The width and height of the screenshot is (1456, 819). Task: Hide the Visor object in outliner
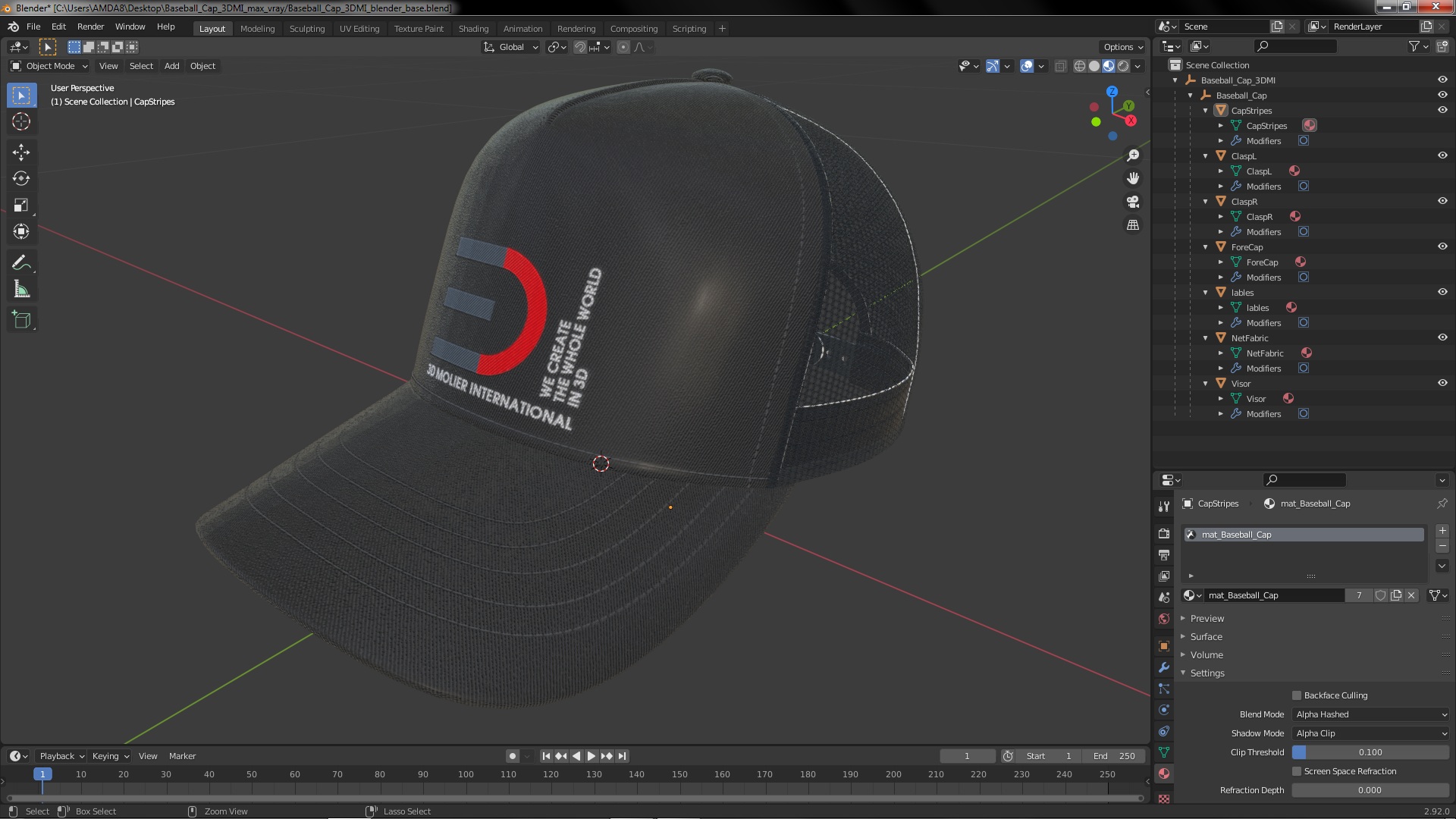pos(1442,383)
